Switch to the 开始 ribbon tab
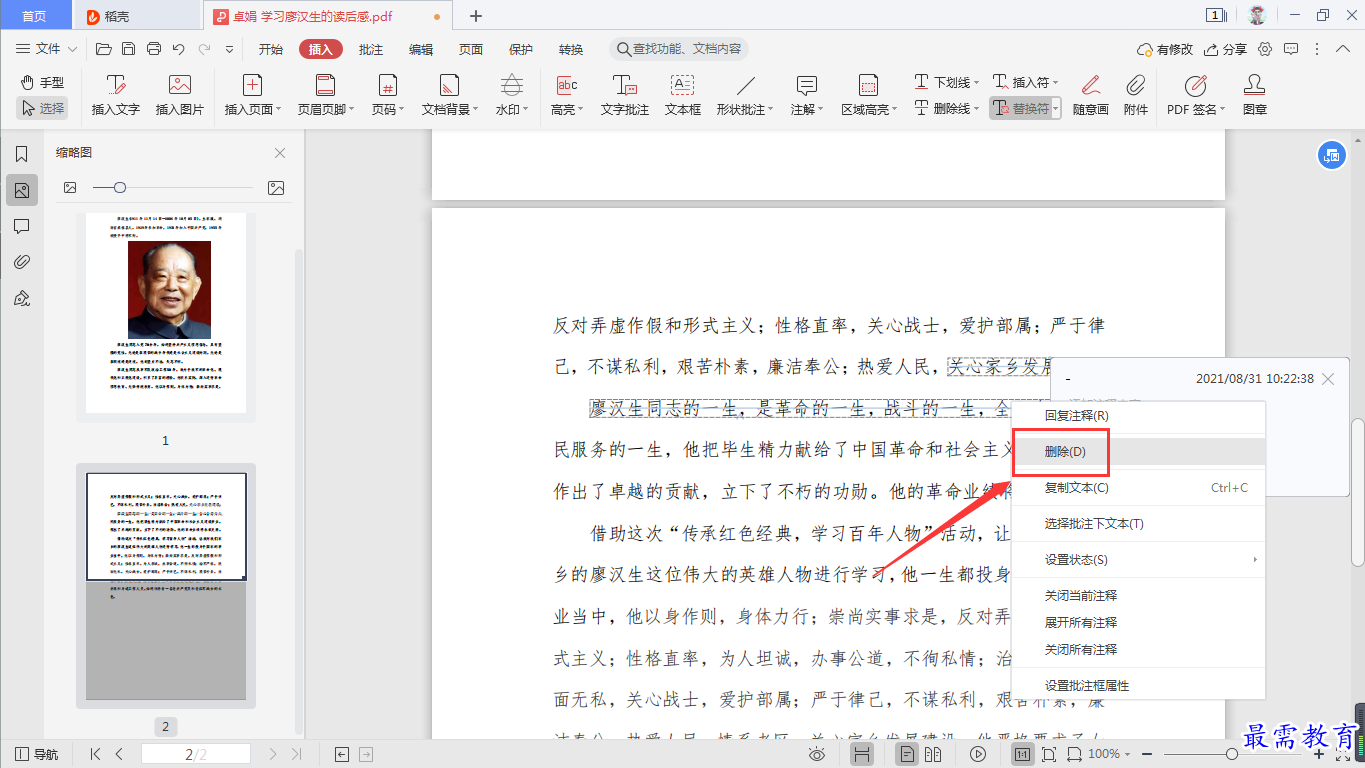This screenshot has height=768, width=1365. [271, 49]
